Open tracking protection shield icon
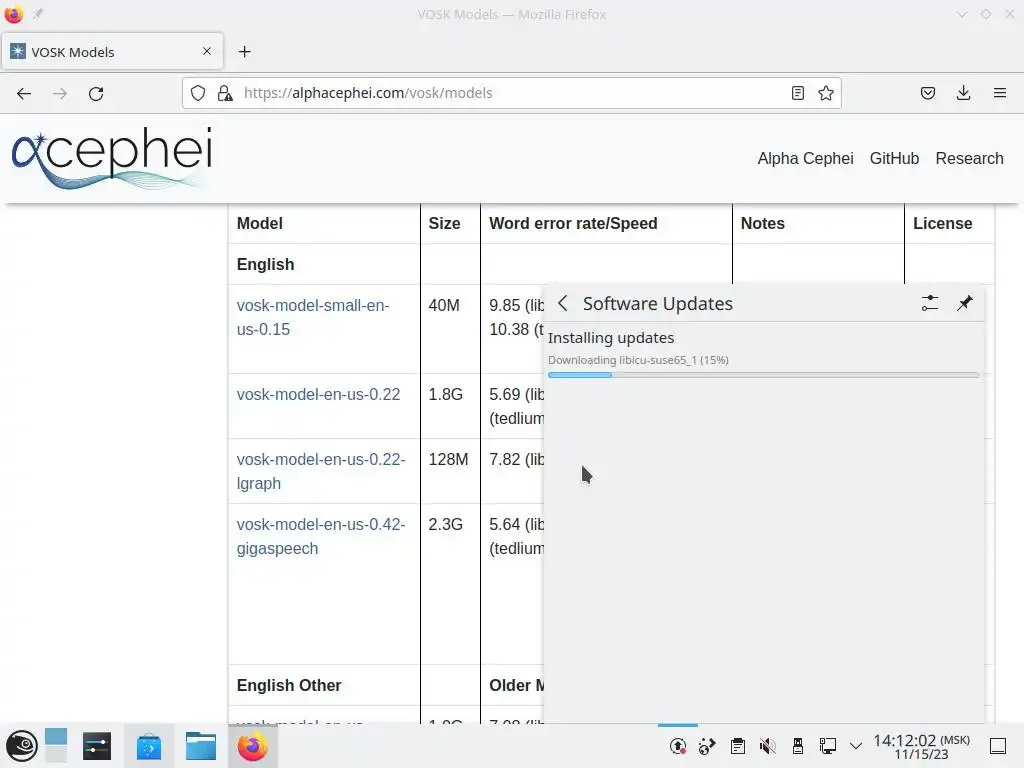Image resolution: width=1024 pixels, height=768 pixels. [198, 93]
